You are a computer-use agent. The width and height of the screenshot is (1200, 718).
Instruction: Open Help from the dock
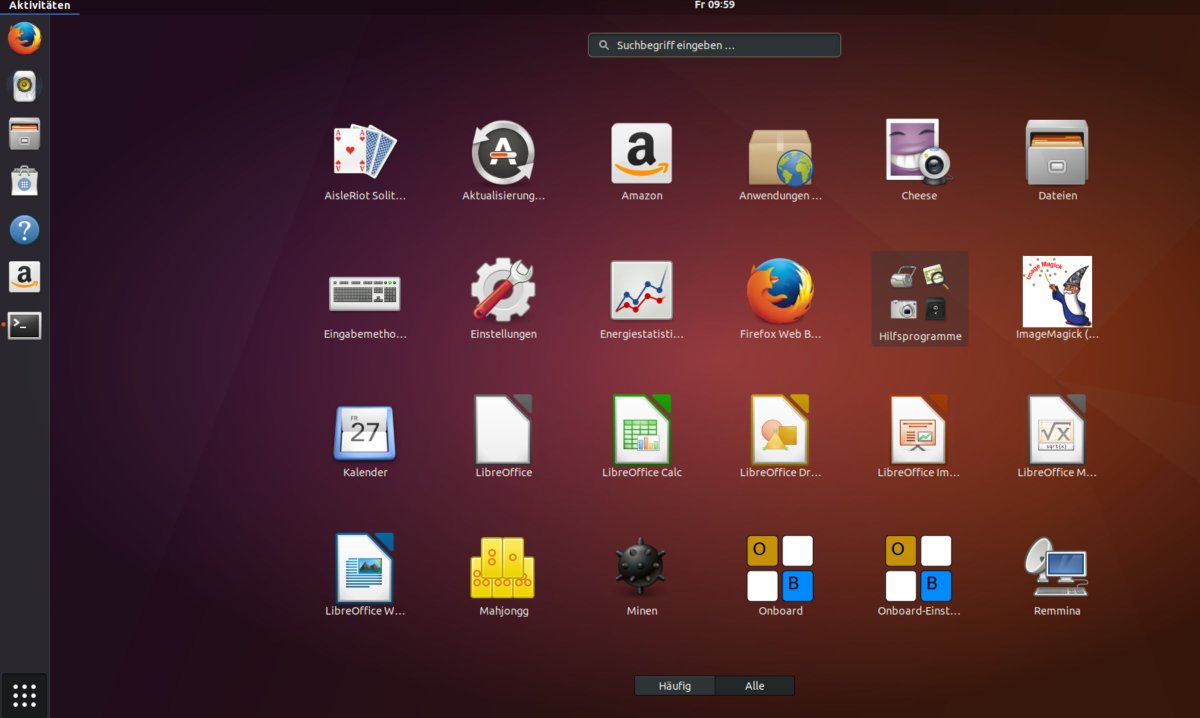tap(24, 230)
